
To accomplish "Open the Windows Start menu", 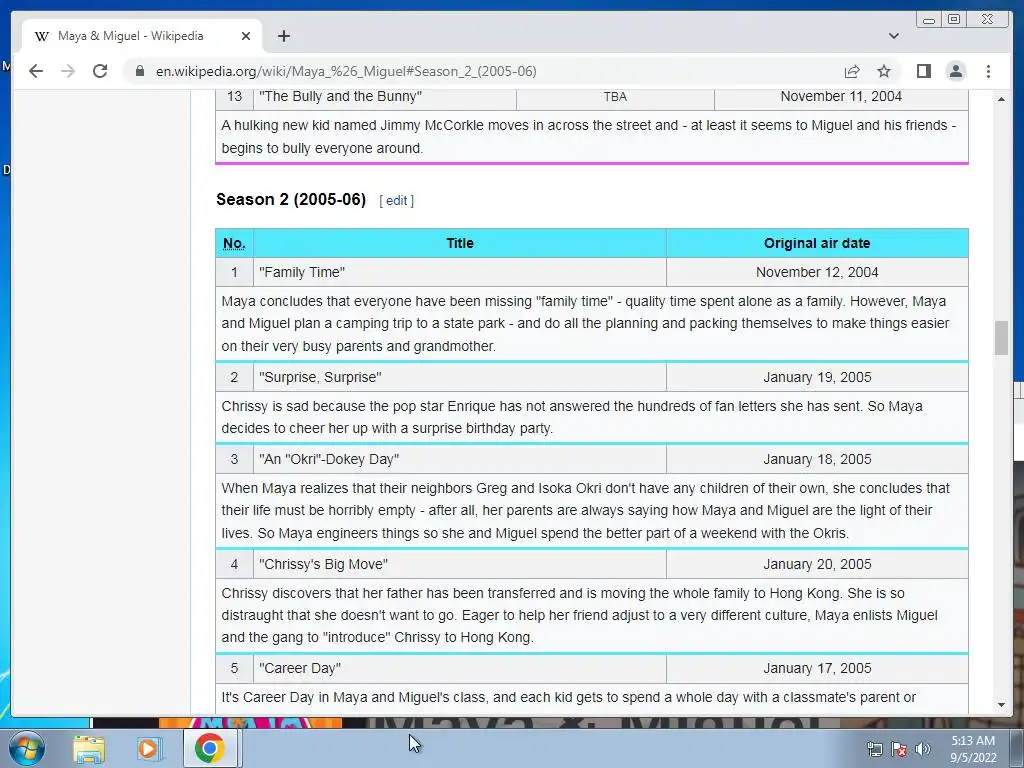I will point(26,748).
